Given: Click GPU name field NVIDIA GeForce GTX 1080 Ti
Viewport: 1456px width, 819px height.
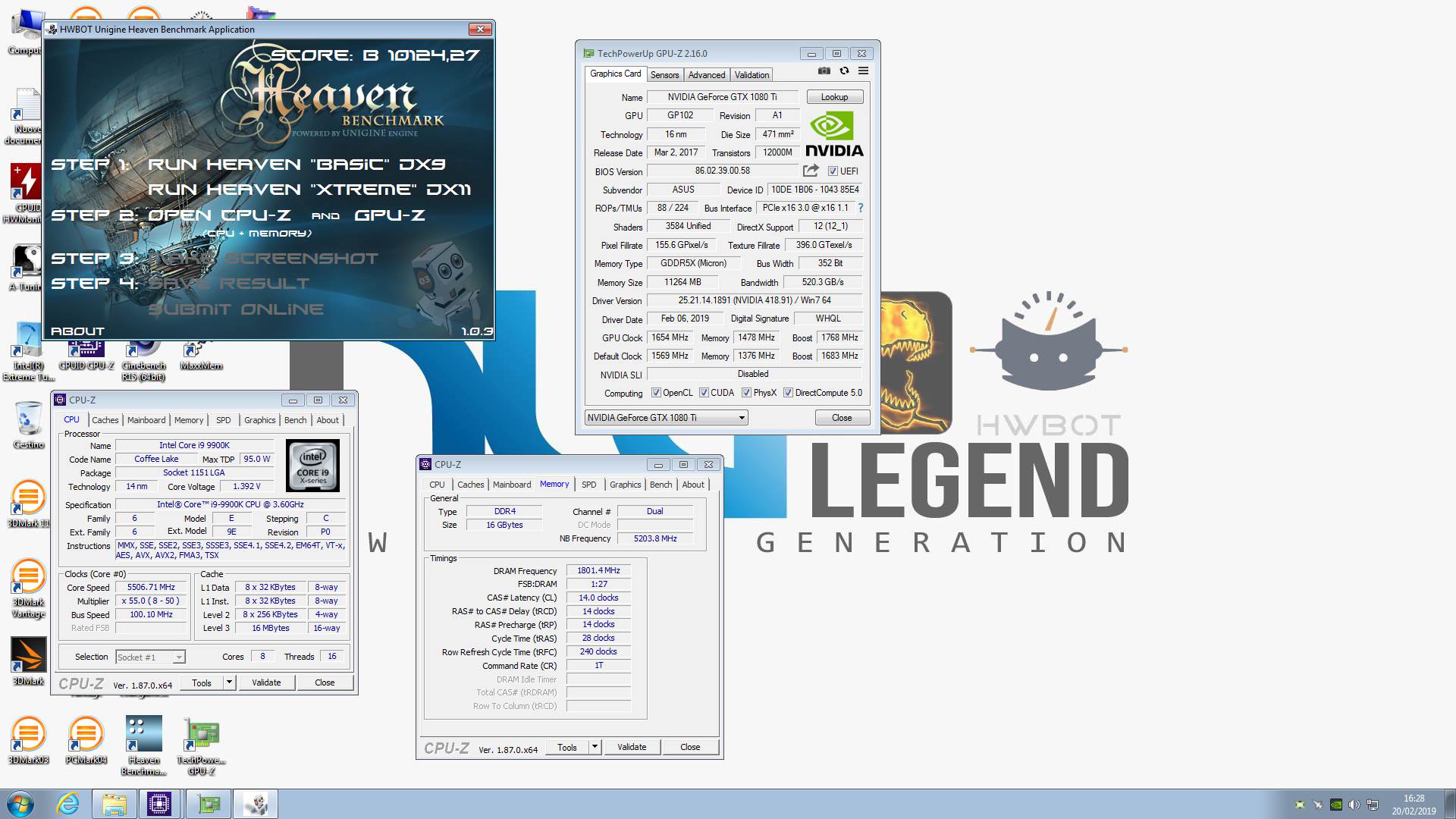Looking at the screenshot, I should pos(722,97).
